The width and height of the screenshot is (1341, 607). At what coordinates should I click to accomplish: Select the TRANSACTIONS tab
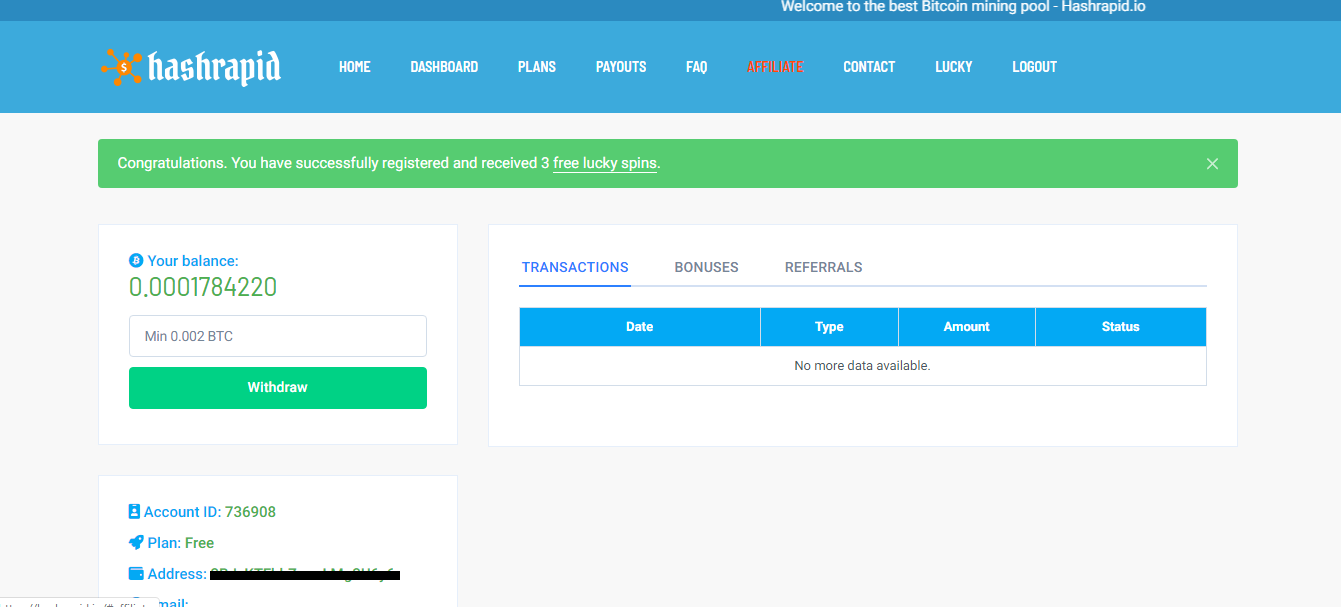coord(575,268)
